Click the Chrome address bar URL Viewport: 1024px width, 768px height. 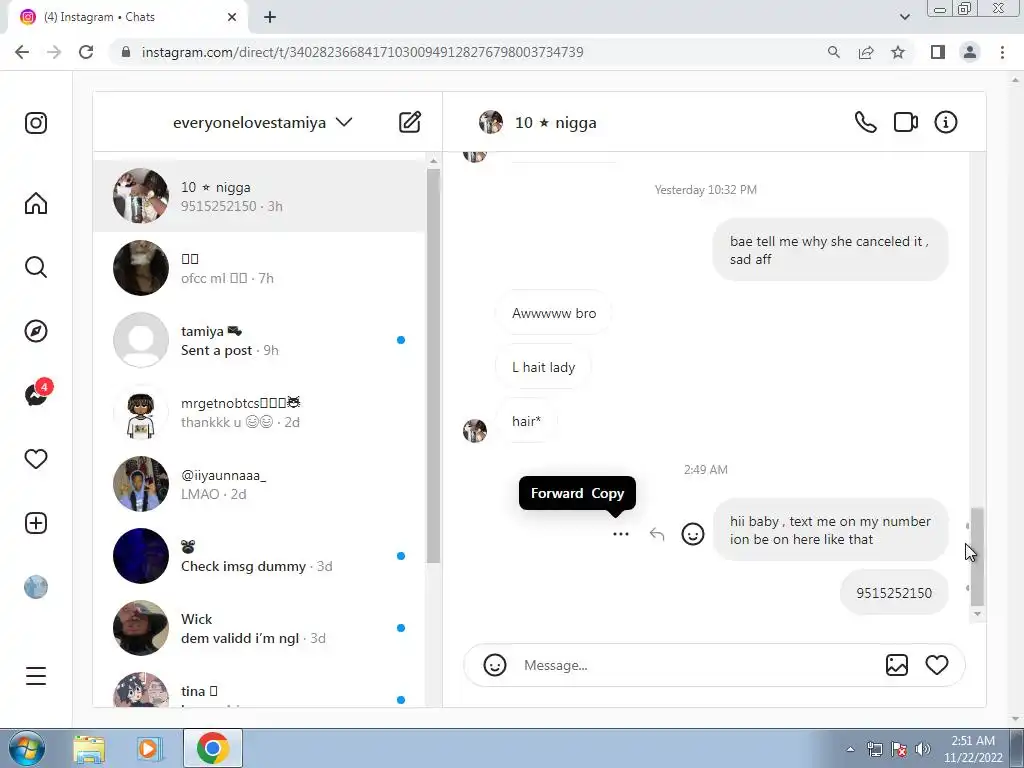click(362, 52)
